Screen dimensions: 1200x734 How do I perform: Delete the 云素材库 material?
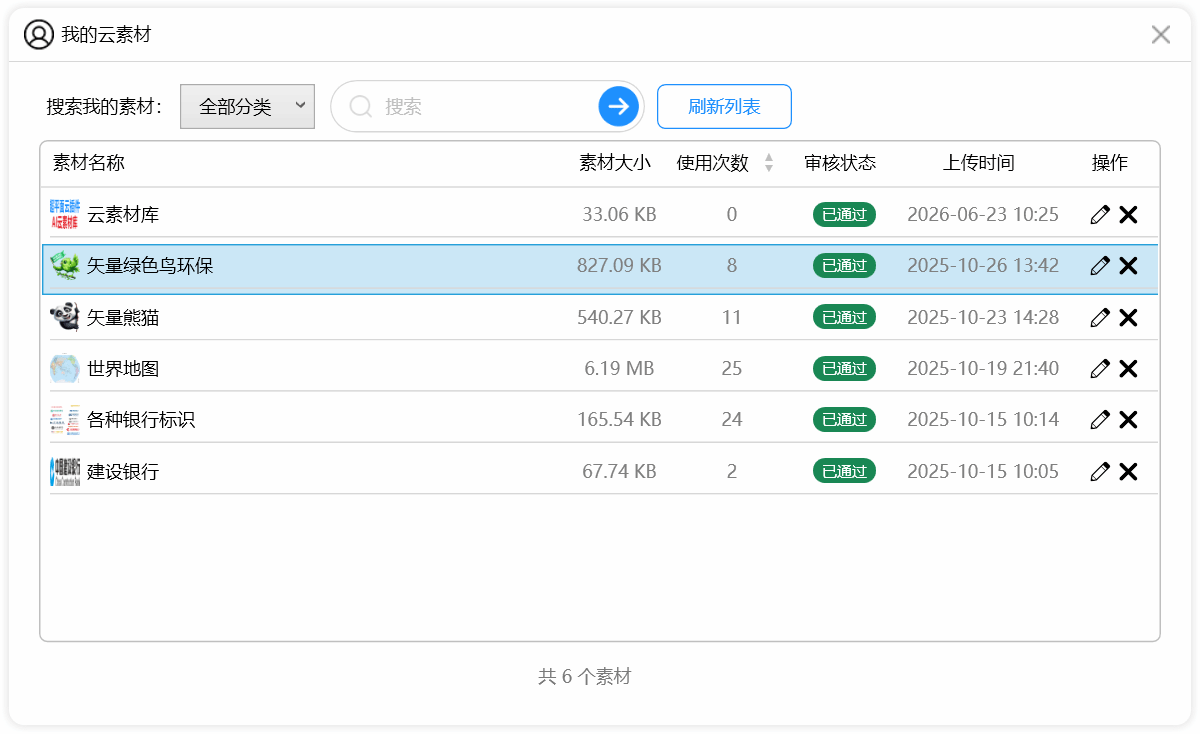coord(1128,214)
